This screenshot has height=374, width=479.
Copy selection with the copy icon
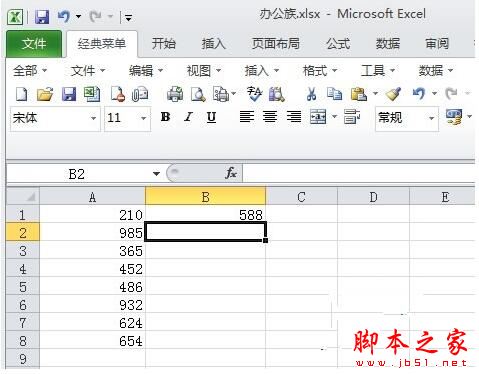coord(334,94)
